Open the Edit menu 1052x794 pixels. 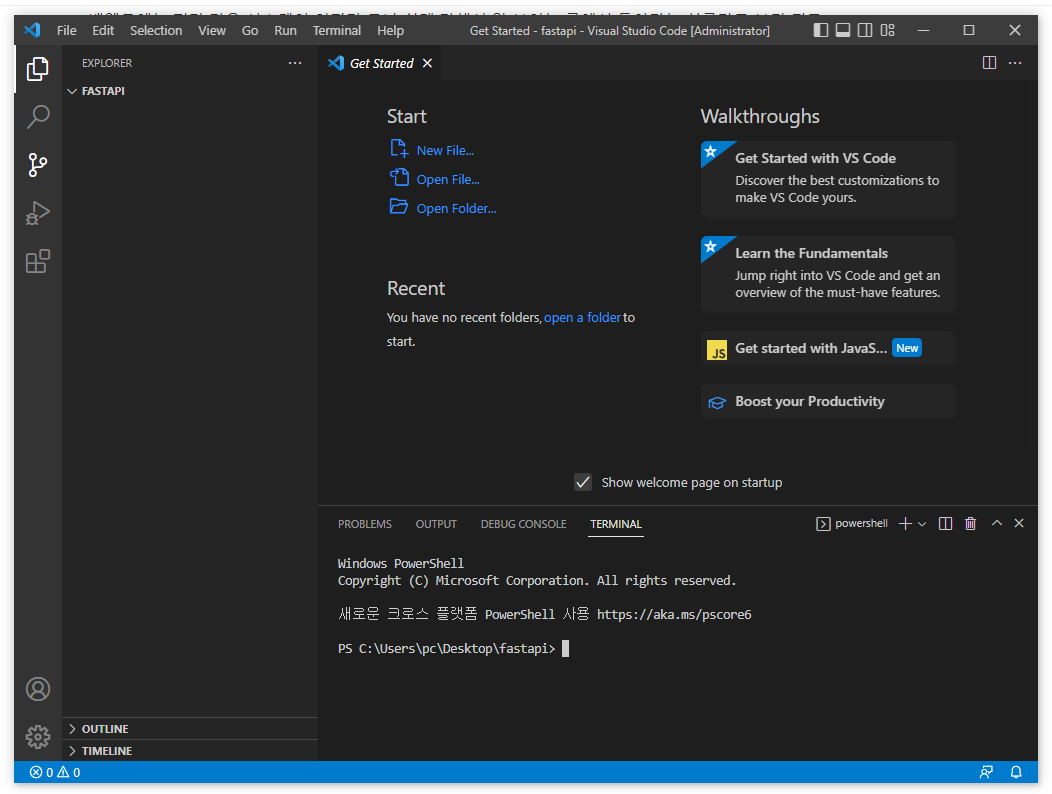103,30
